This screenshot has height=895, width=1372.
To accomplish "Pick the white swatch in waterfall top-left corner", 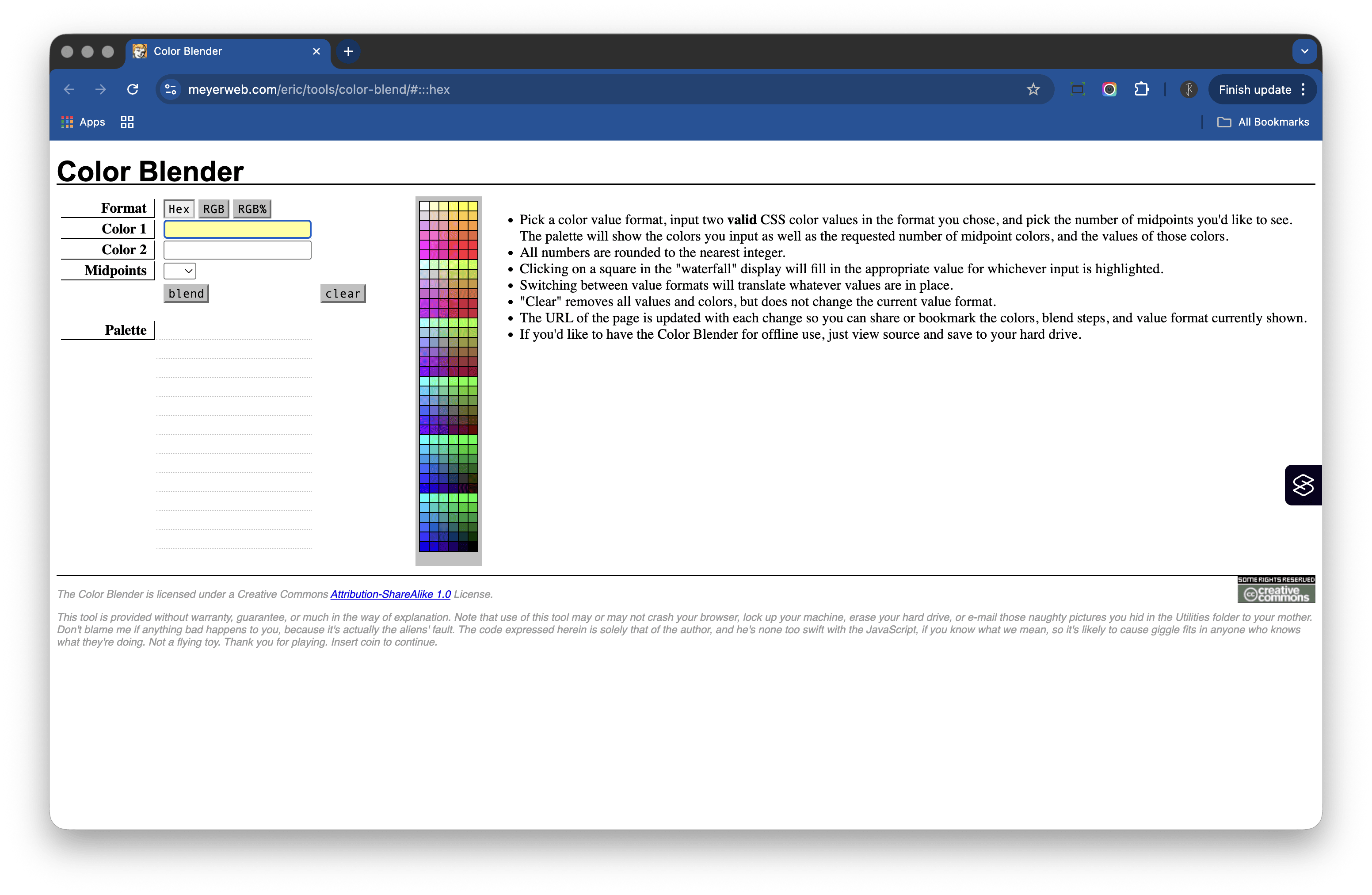I will (424, 206).
